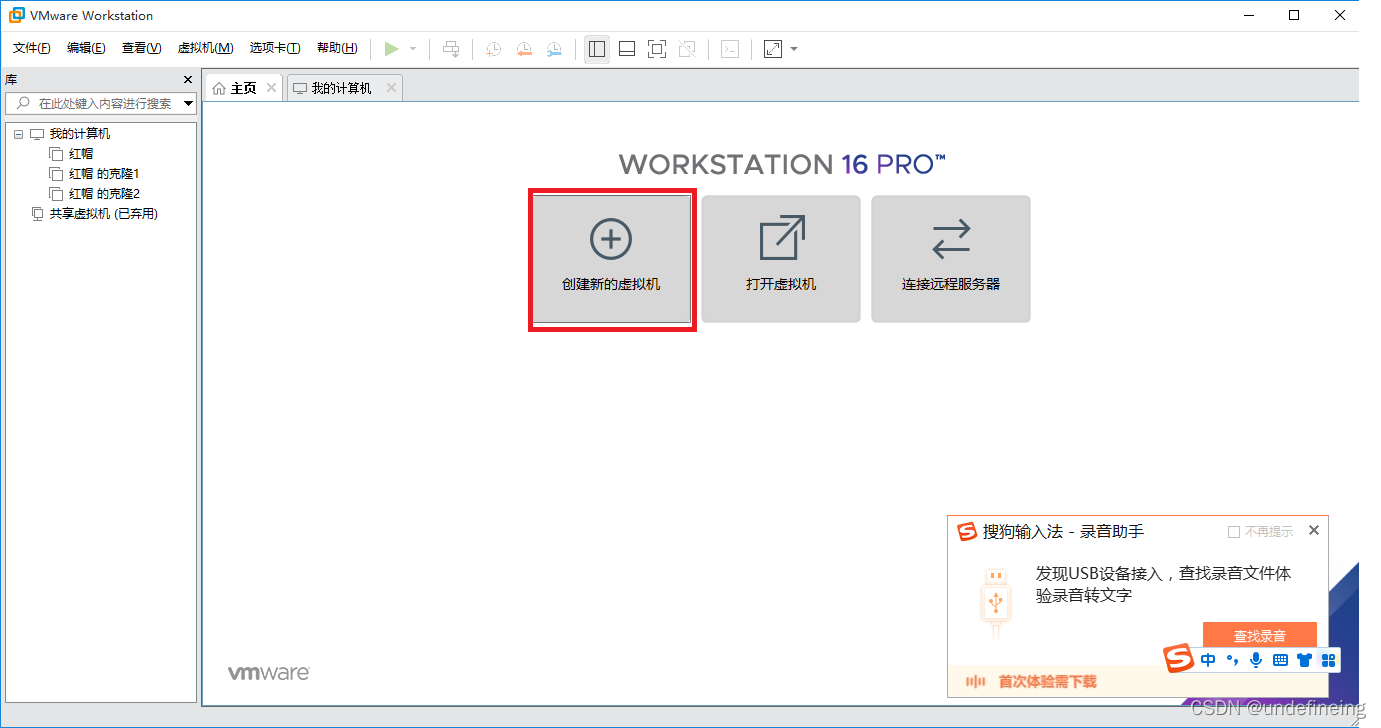Viewport: 1381px width, 728px height.
Task: Open the stretch display dropdown arrow
Action: click(x=794, y=49)
